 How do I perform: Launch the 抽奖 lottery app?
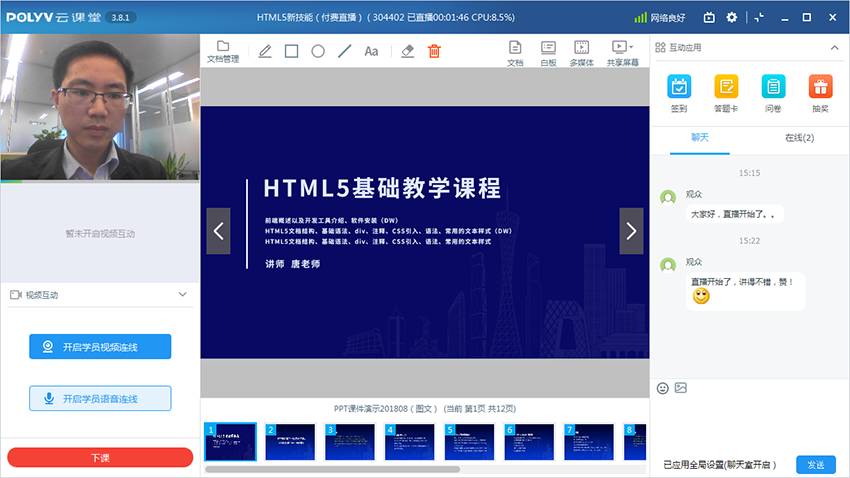820,93
